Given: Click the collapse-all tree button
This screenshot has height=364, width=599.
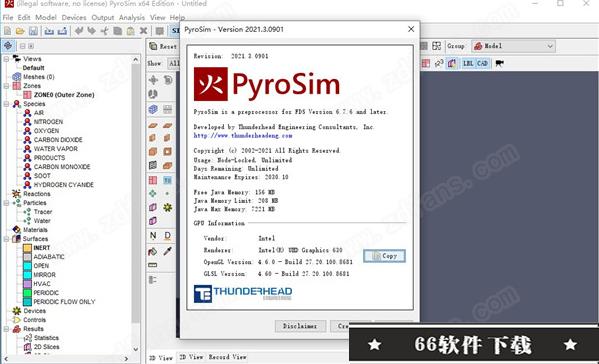Looking at the screenshot, I should click(x=23, y=46).
